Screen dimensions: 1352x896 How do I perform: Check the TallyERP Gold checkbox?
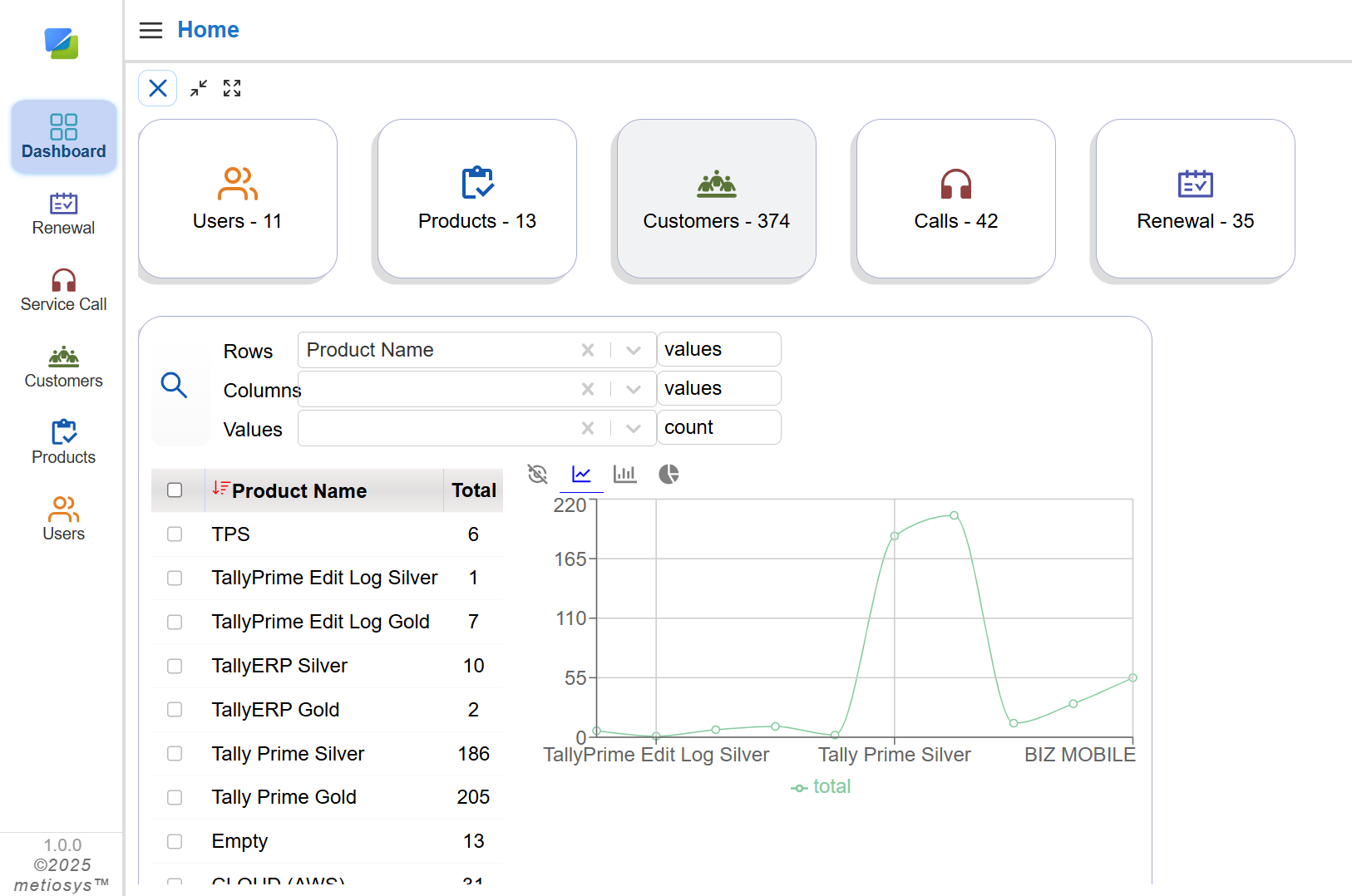[x=175, y=709]
